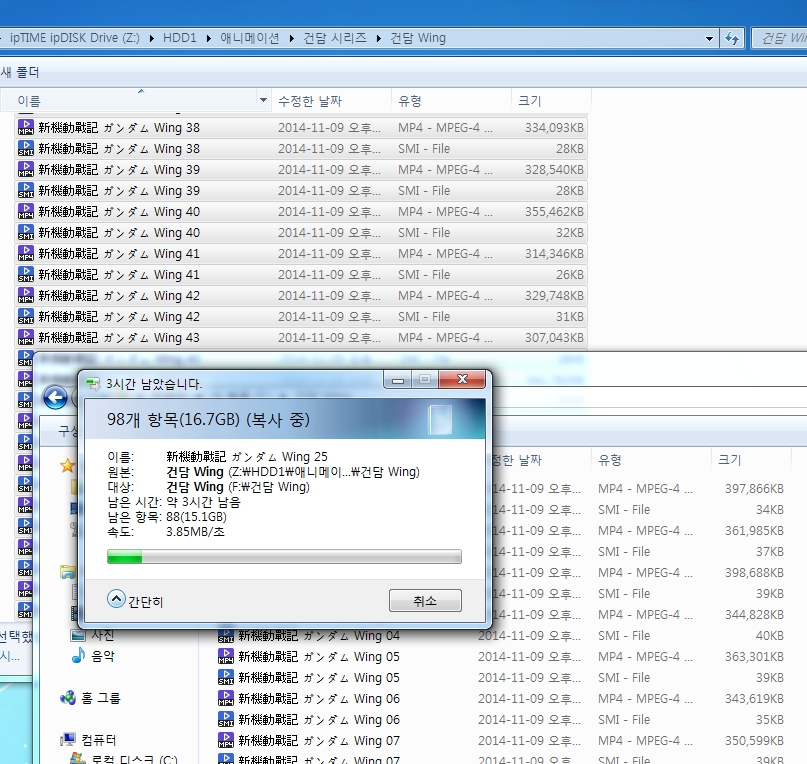The image size is (807, 764).
Task: Click the Homegroup (홈 그룹) icon
Action: coord(68,698)
